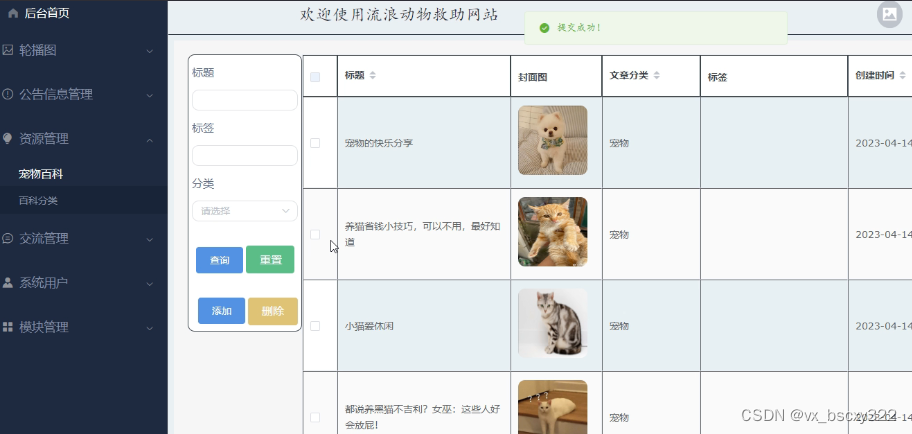Click the 系统用户 person icon

coord(8,283)
